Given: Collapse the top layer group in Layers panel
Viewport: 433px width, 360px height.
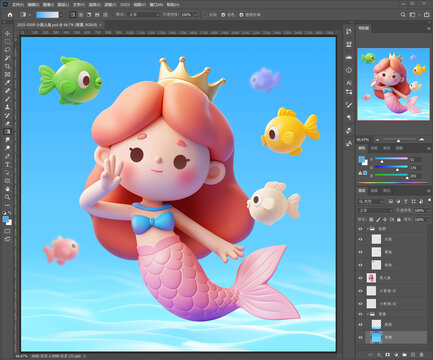Looking at the screenshot, I should tap(367, 229).
